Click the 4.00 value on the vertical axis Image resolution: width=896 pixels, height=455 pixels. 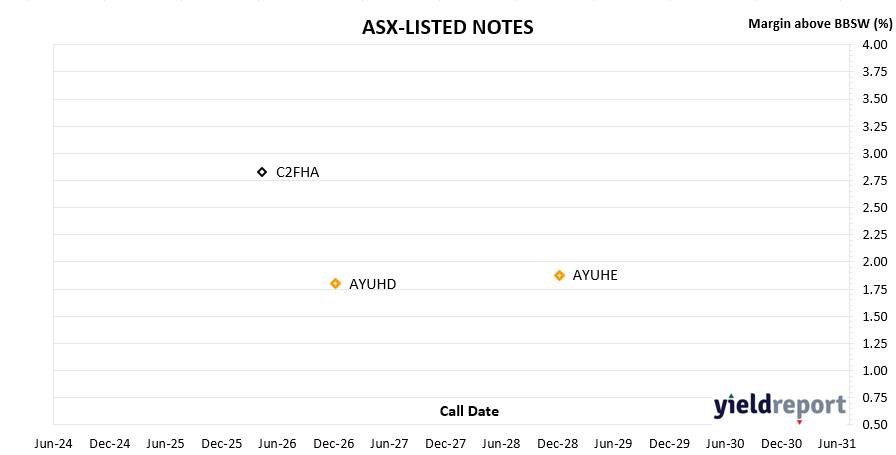(875, 45)
